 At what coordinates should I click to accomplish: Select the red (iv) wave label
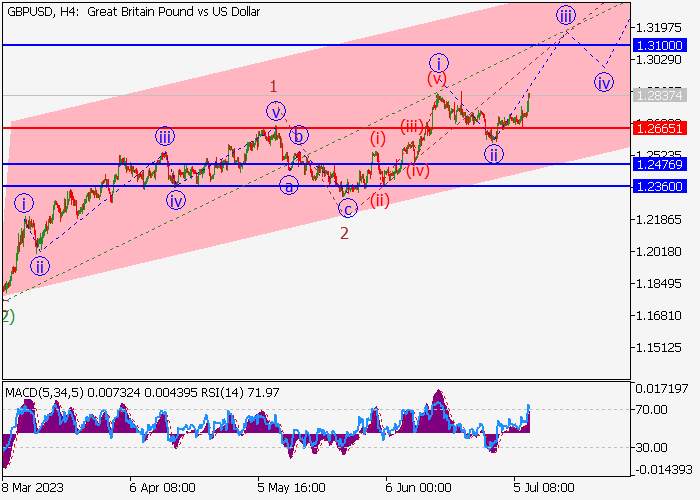[x=418, y=170]
